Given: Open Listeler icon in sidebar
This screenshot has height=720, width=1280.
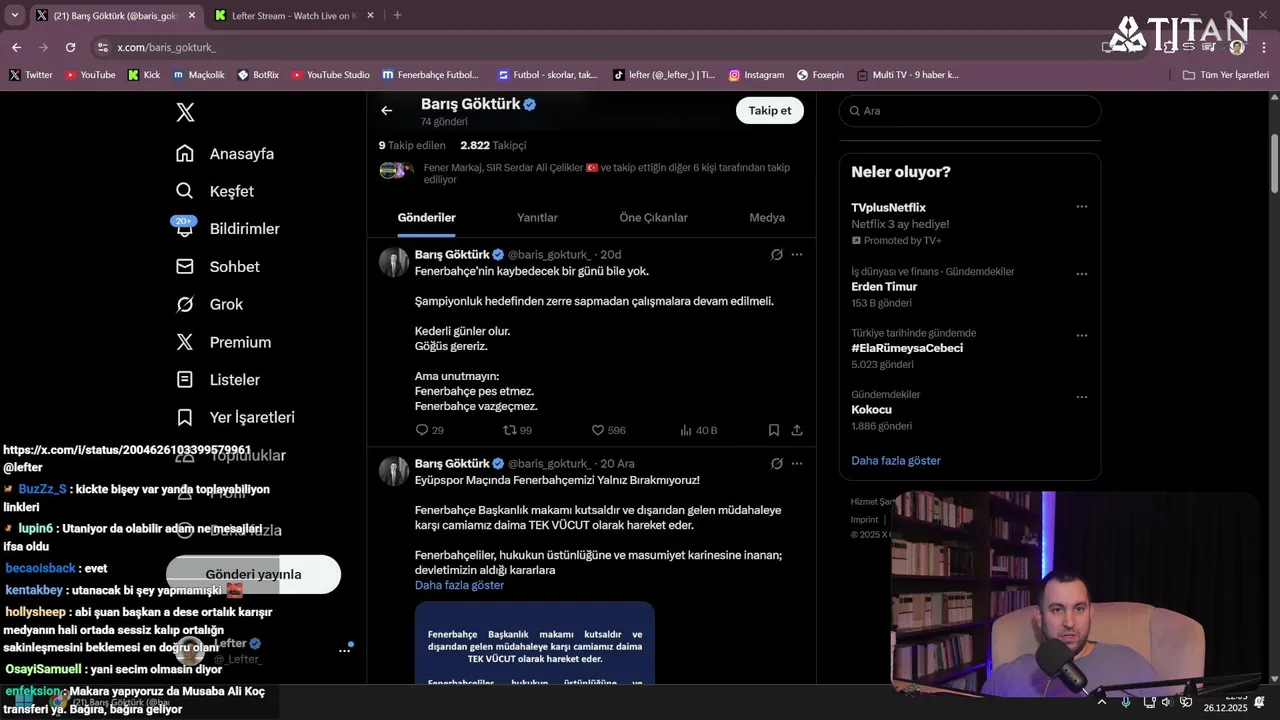Looking at the screenshot, I should [x=185, y=380].
